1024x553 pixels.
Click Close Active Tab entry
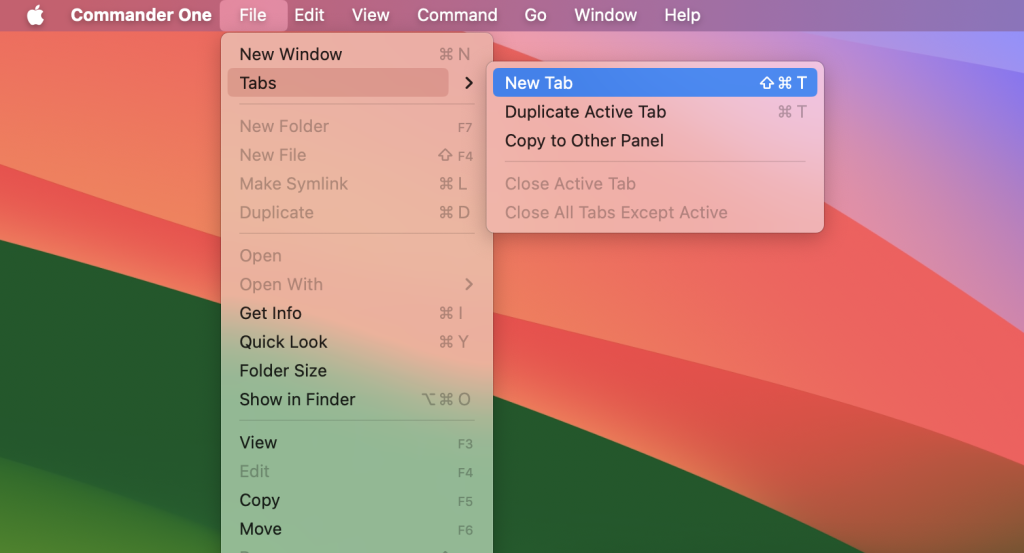[x=655, y=183]
